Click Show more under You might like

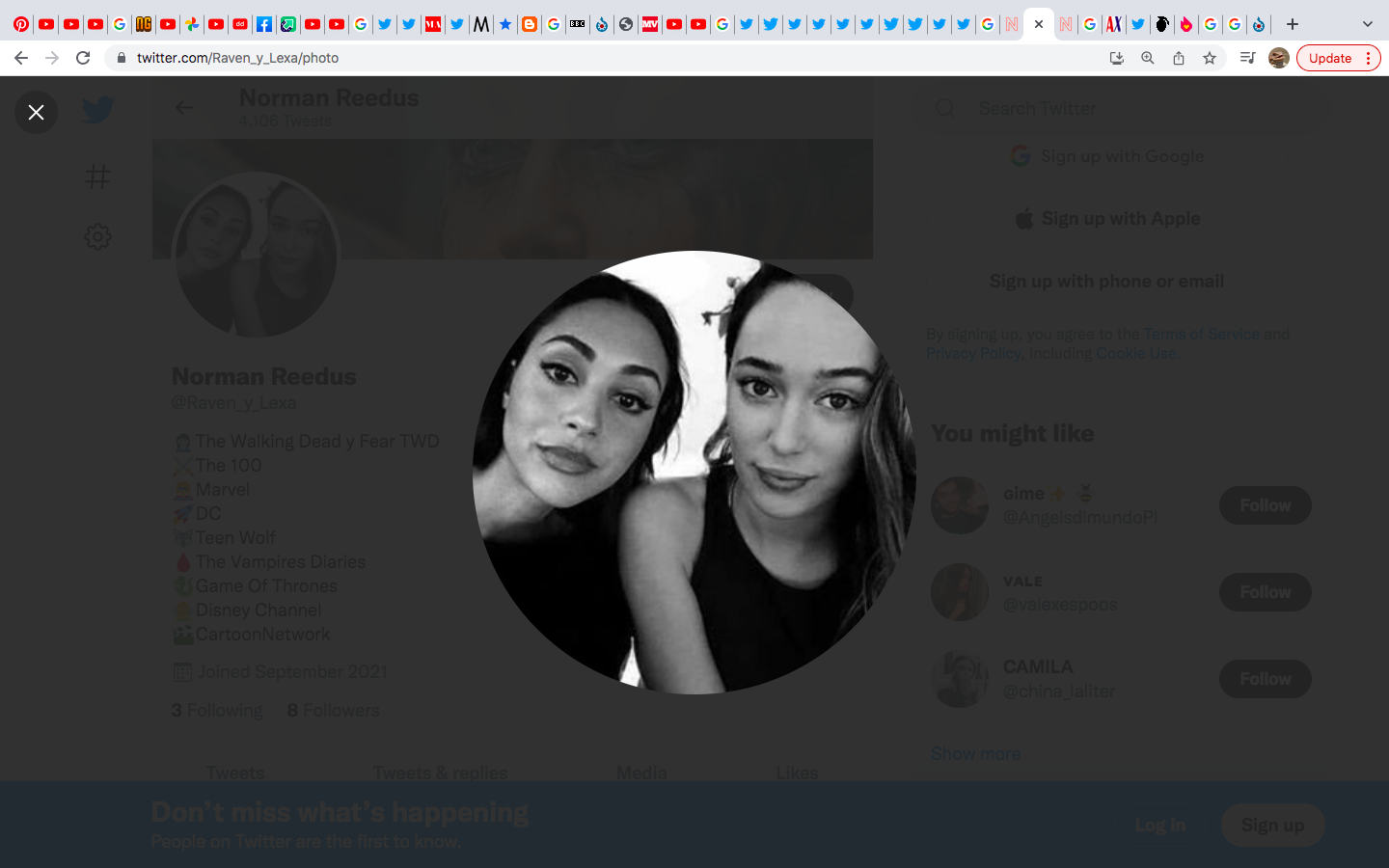[975, 753]
